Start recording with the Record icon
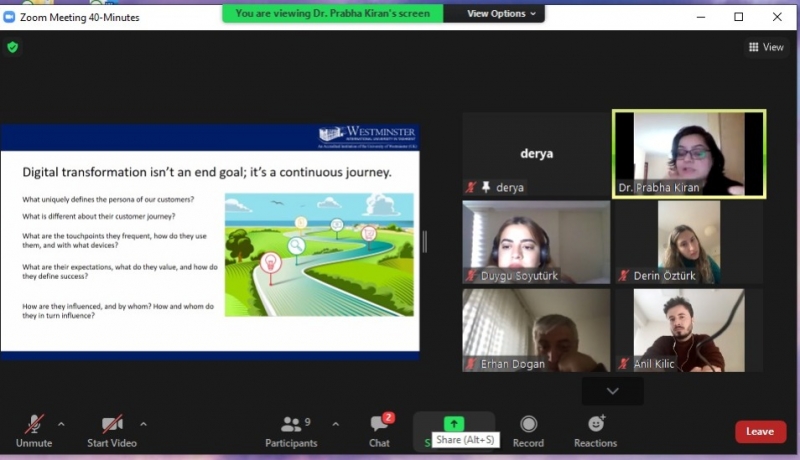 click(528, 430)
